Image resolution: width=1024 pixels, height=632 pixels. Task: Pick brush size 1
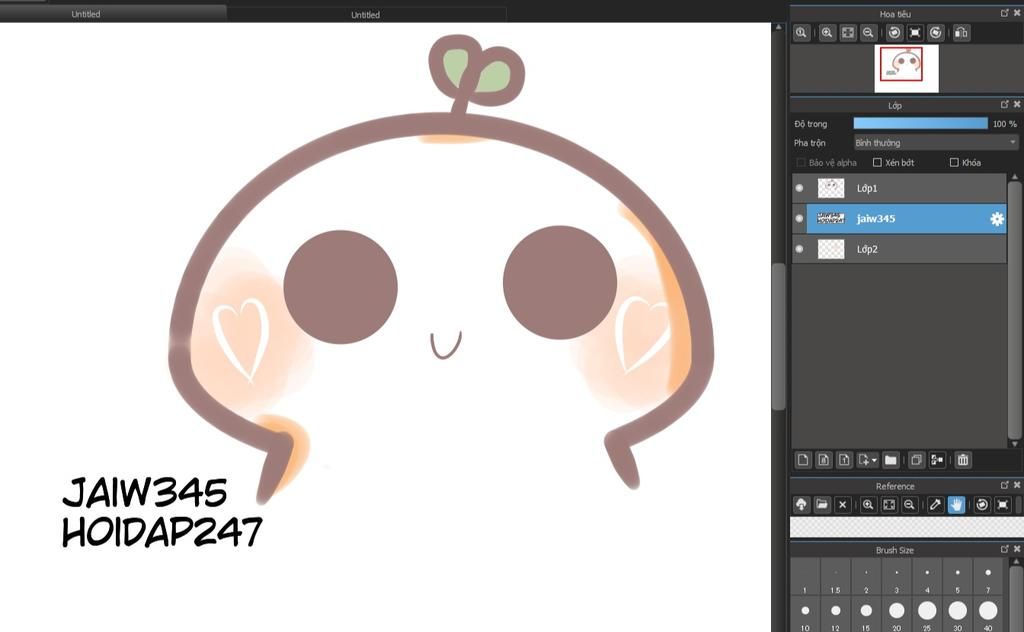tap(805, 577)
